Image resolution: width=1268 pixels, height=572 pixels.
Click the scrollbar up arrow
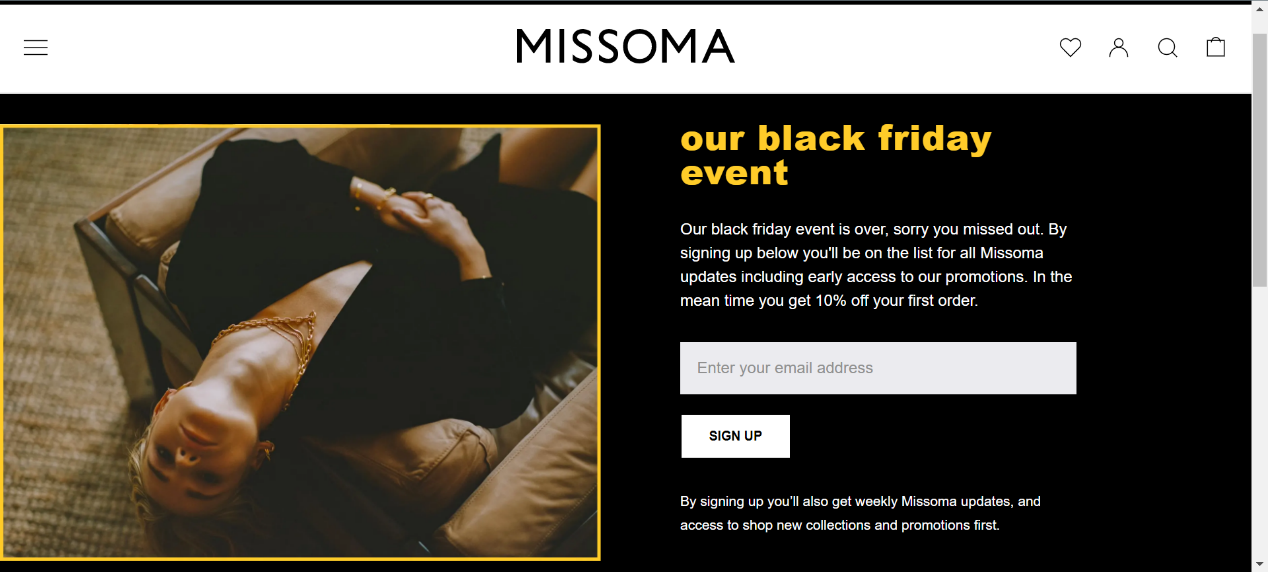coord(1260,8)
